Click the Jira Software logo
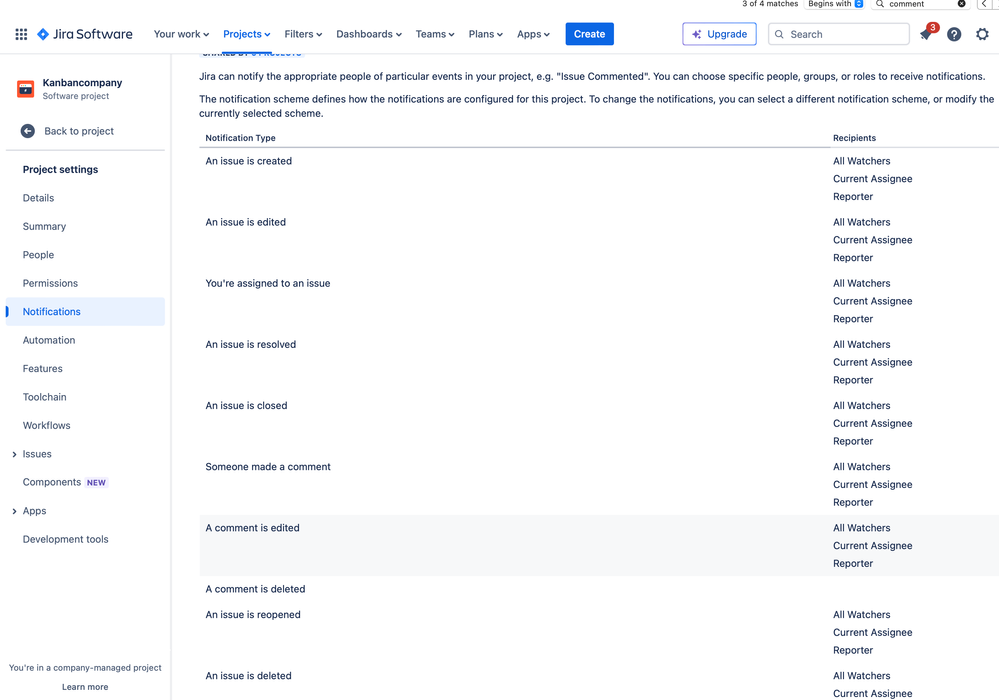 tap(85, 33)
